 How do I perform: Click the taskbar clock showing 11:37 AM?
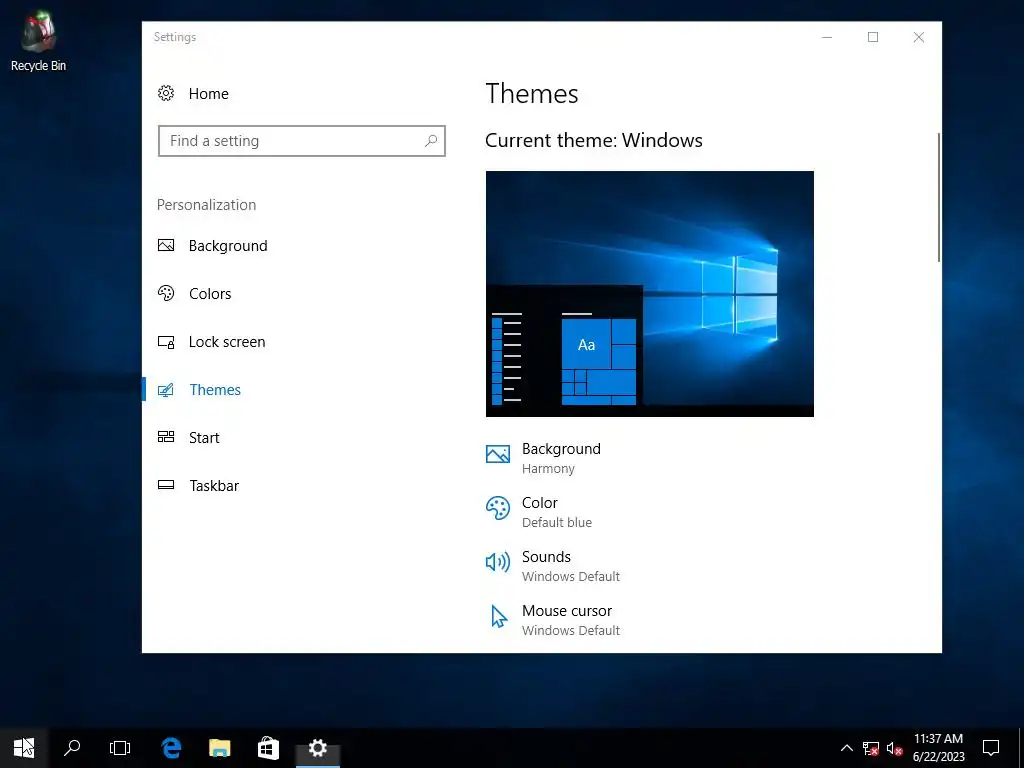[x=938, y=748]
